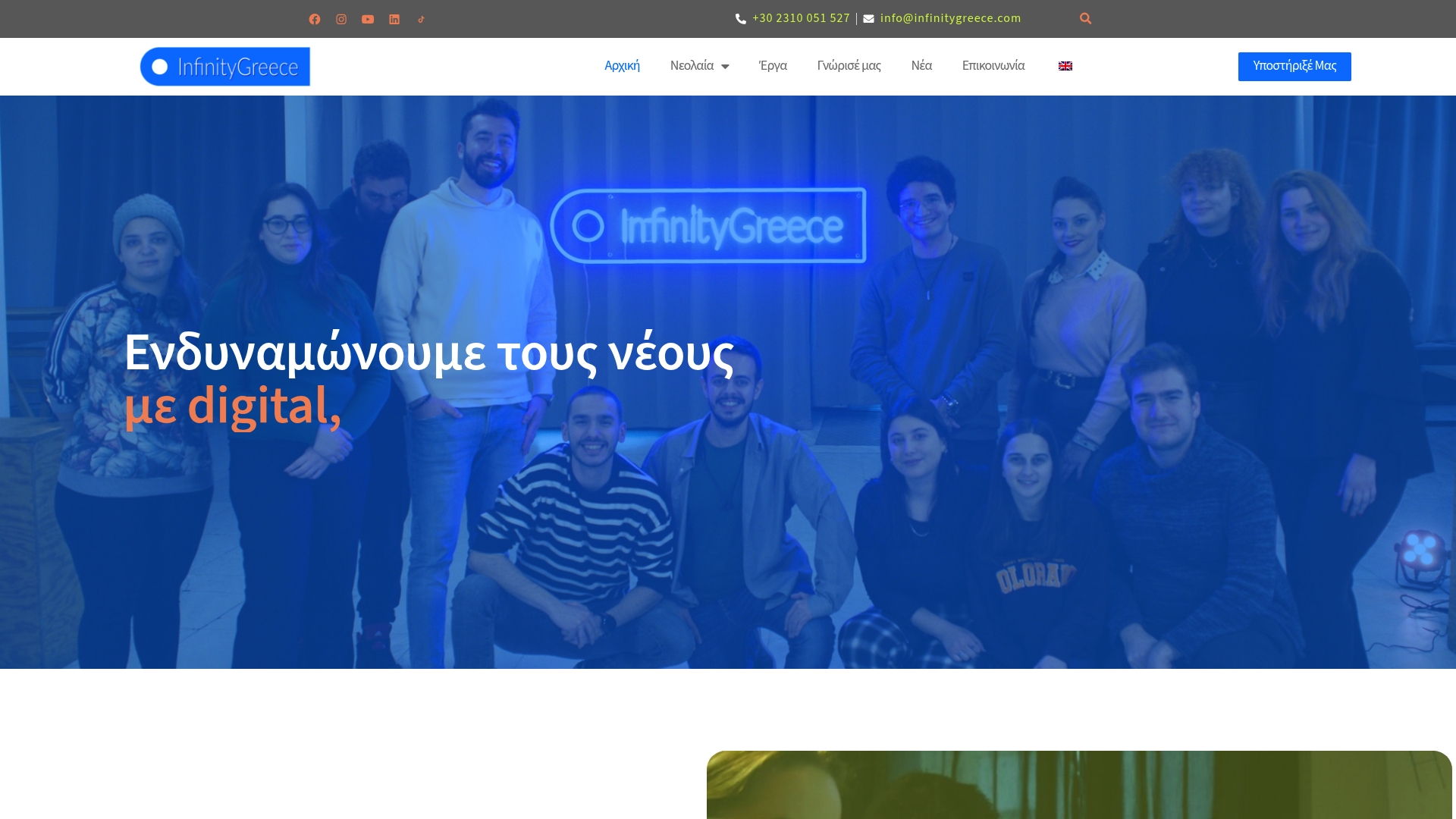Expand the Νεολαία dropdown menu
Image resolution: width=1456 pixels, height=819 pixels.
(x=692, y=66)
